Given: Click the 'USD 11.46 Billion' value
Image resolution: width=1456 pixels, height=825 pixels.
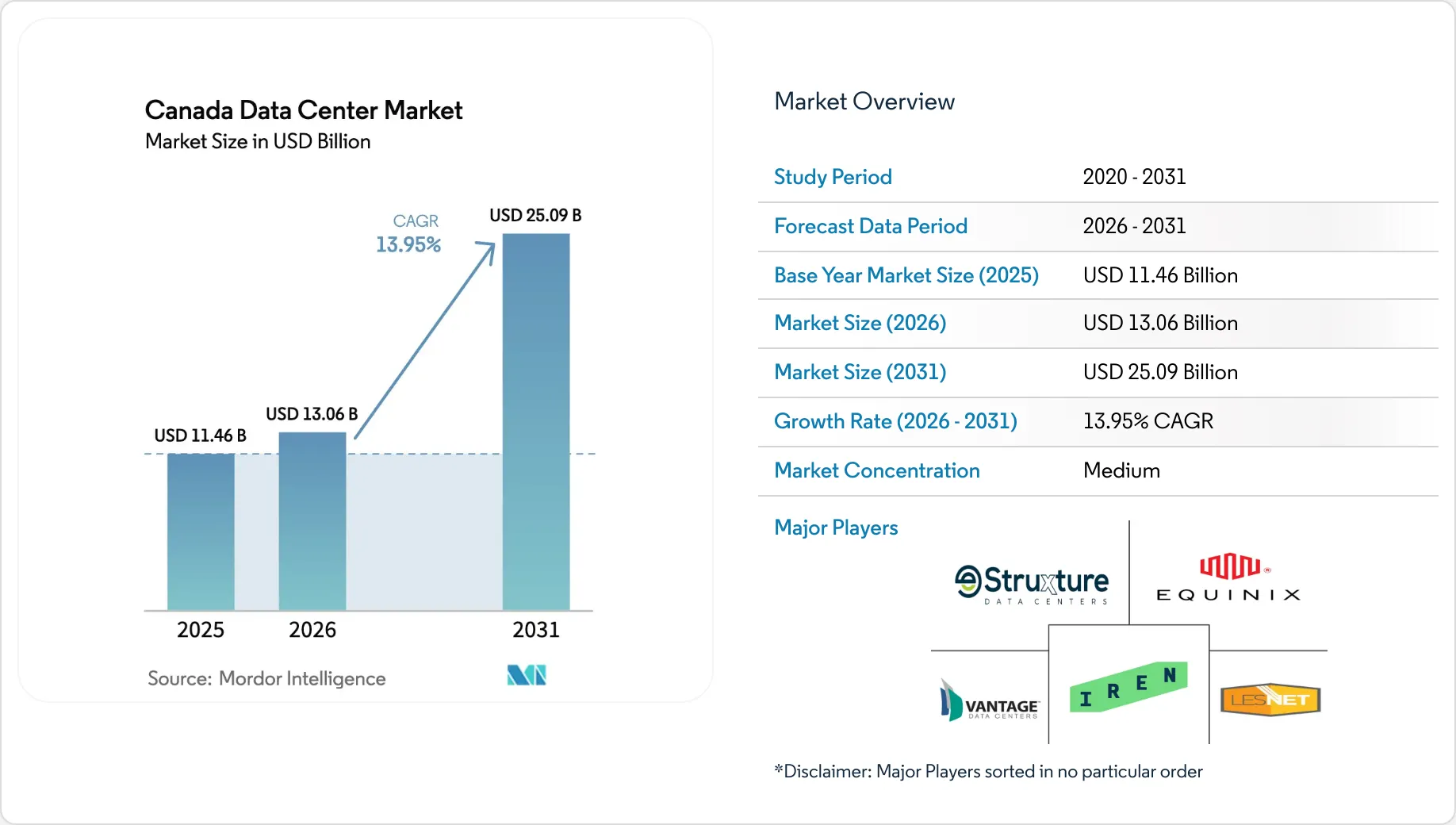Looking at the screenshot, I should pos(1160,275).
